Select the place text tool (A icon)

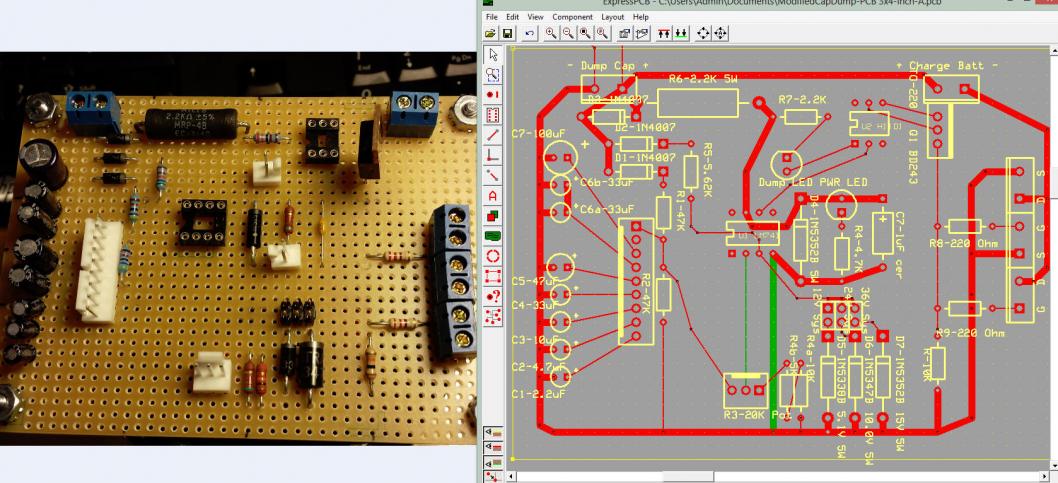point(493,196)
